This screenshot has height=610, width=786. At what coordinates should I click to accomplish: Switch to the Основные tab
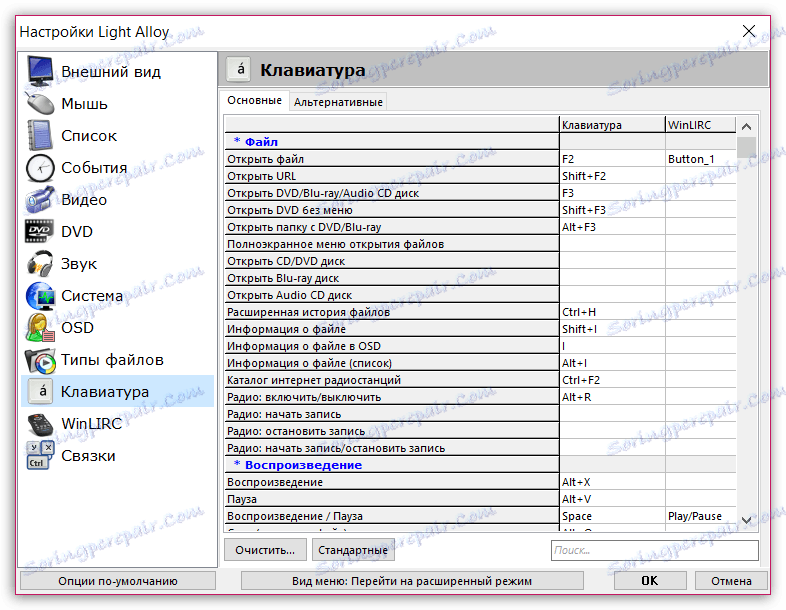[254, 101]
